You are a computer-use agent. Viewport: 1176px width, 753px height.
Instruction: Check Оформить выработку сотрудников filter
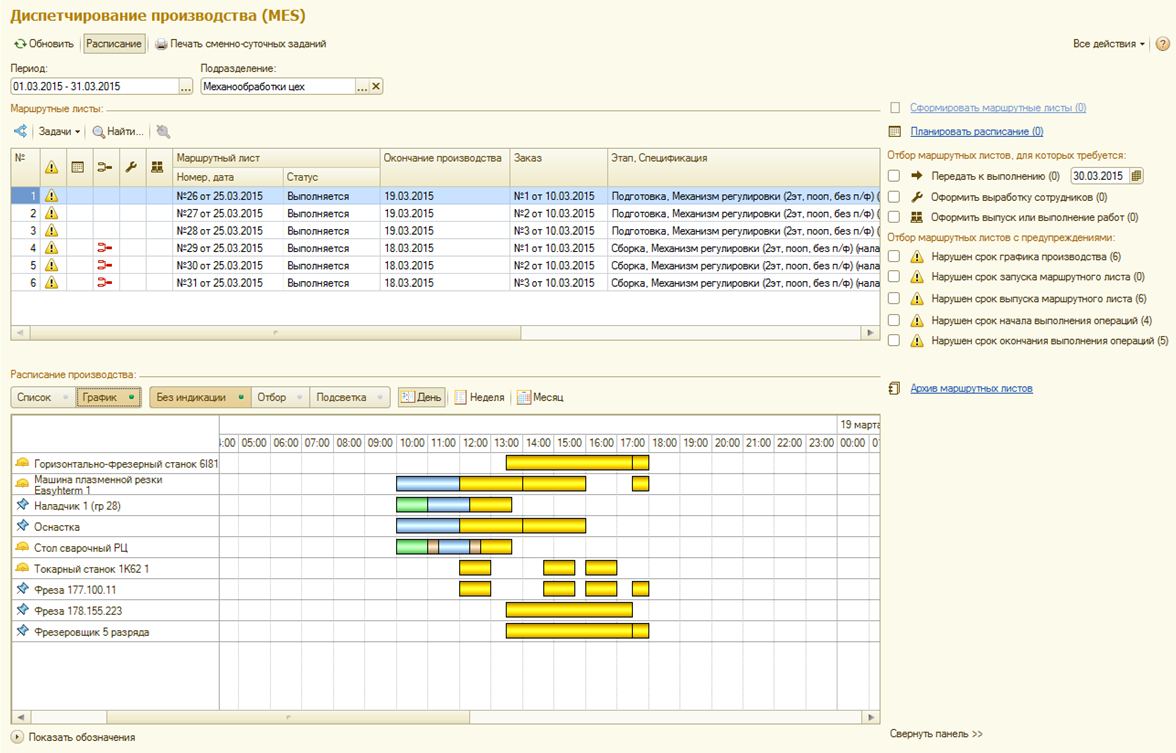(894, 197)
